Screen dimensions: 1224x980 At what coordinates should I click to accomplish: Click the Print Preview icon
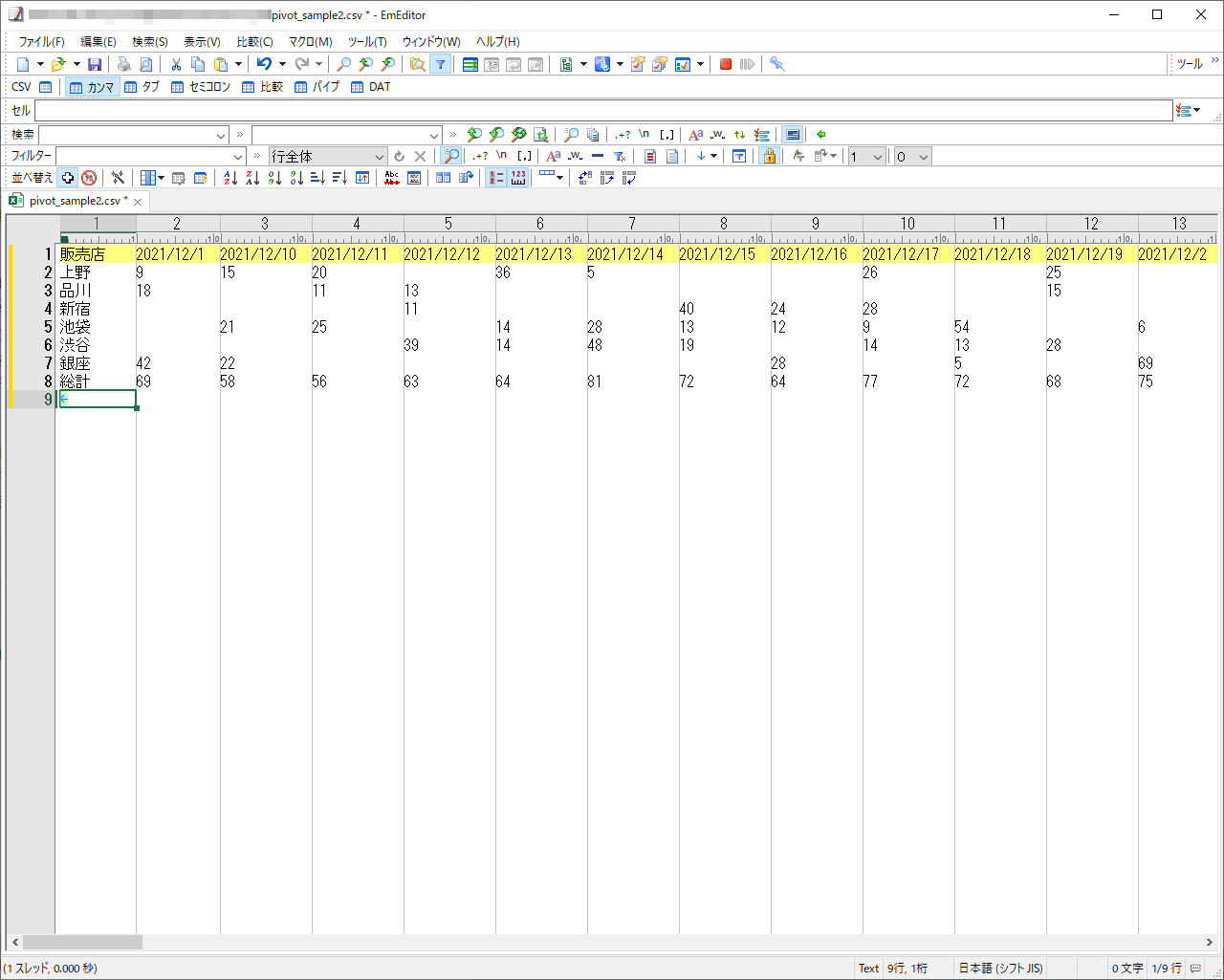[145, 64]
